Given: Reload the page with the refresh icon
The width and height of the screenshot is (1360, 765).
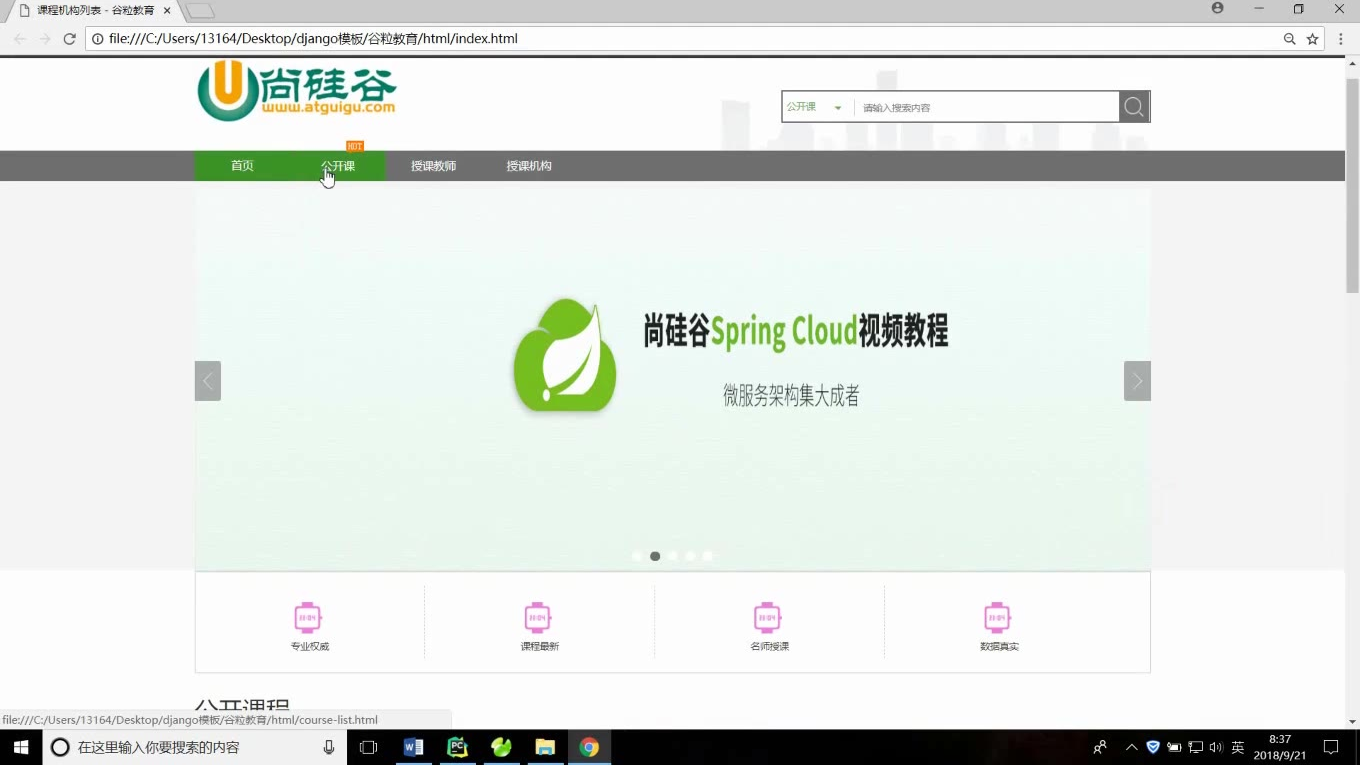Looking at the screenshot, I should click(69, 39).
